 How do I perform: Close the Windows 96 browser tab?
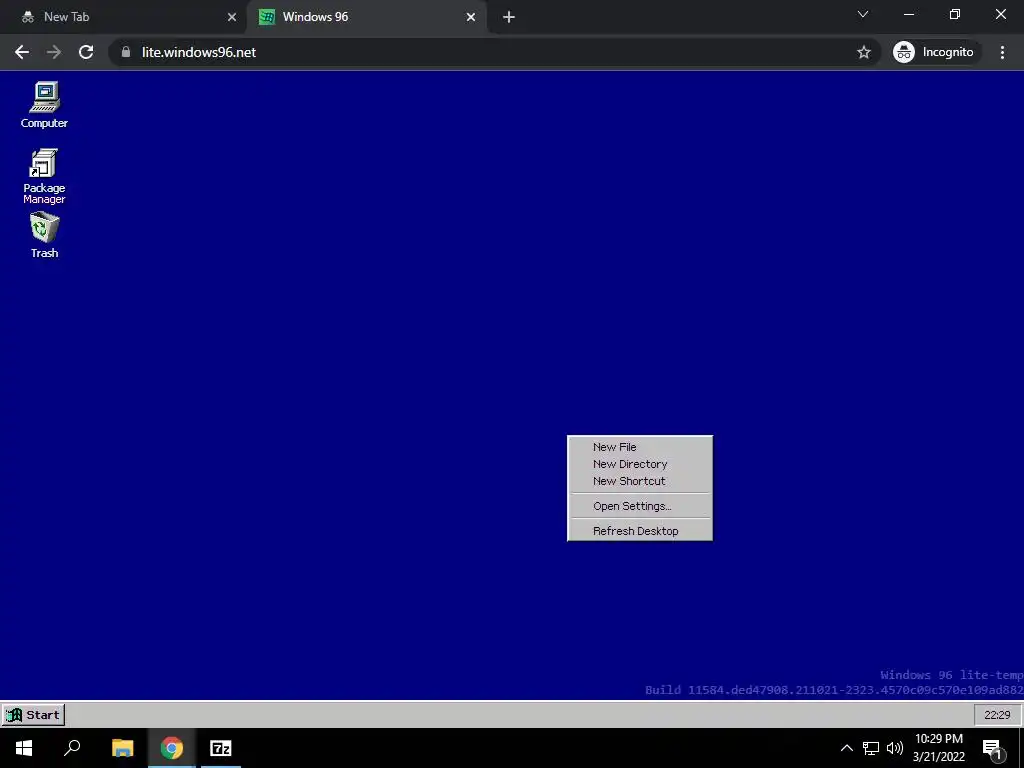(x=471, y=17)
